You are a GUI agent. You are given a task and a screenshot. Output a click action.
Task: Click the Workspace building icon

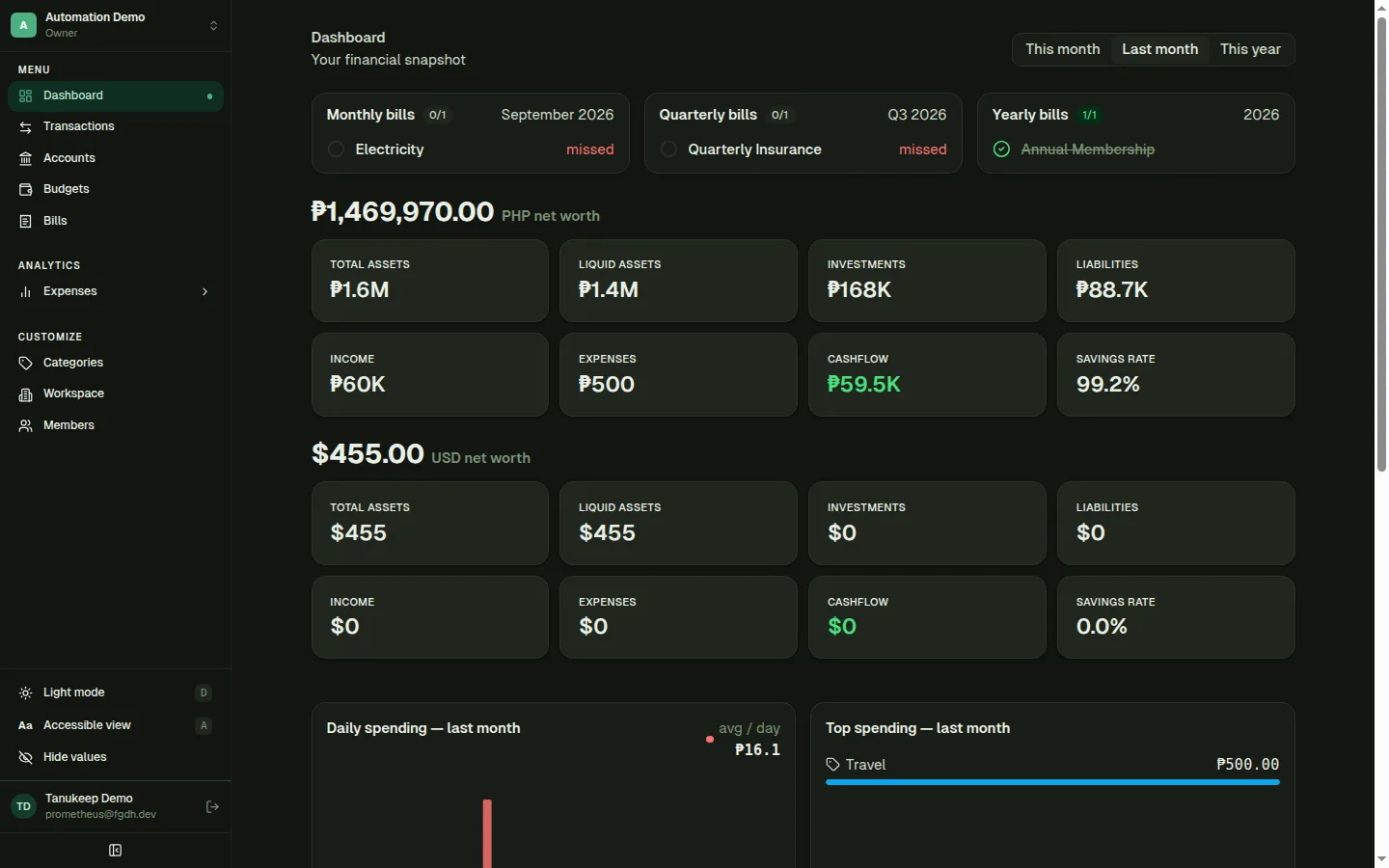click(25, 394)
